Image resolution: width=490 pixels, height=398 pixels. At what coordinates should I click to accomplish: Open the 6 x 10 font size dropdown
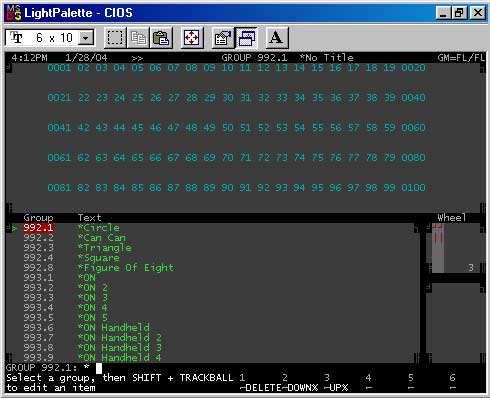[x=86, y=38]
